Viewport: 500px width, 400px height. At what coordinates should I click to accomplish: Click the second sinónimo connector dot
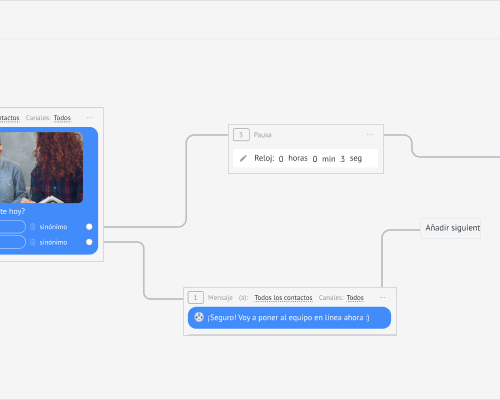click(89, 242)
